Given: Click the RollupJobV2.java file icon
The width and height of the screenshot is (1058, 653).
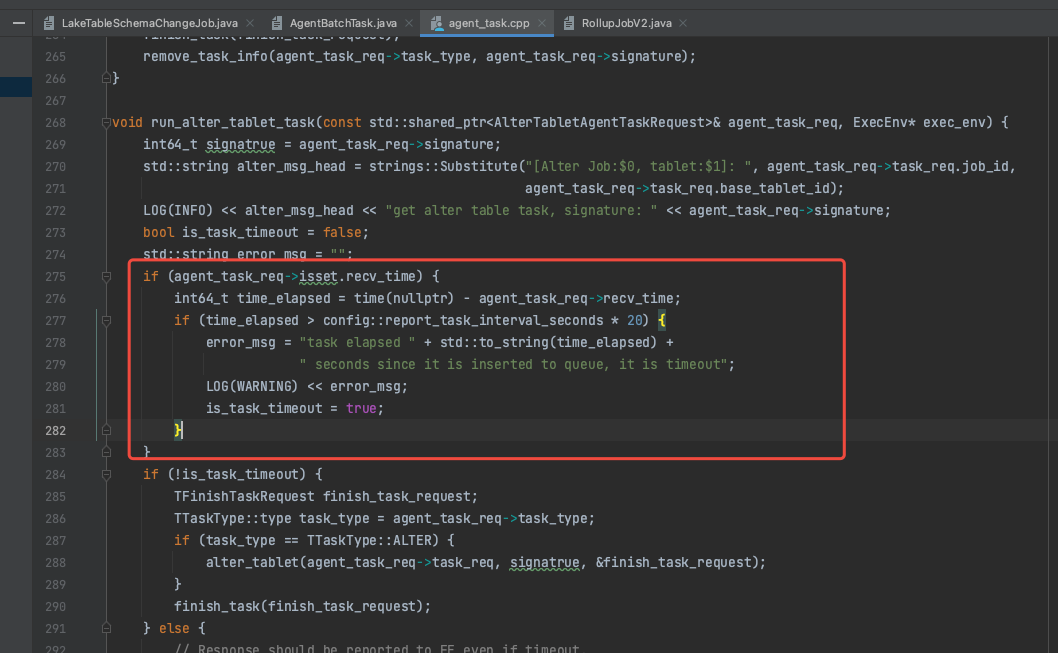Looking at the screenshot, I should point(569,24).
